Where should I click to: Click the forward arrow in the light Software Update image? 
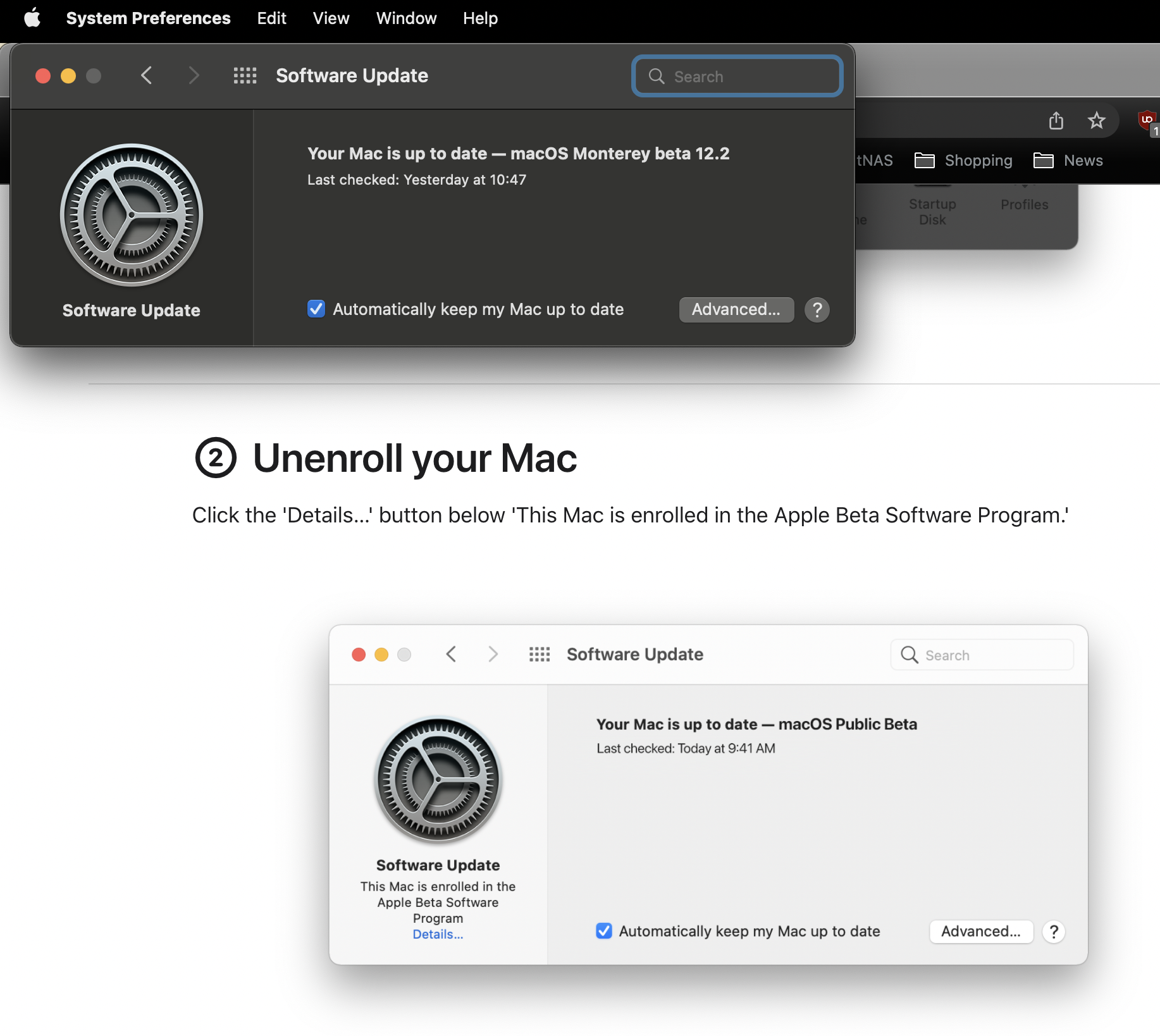click(493, 654)
